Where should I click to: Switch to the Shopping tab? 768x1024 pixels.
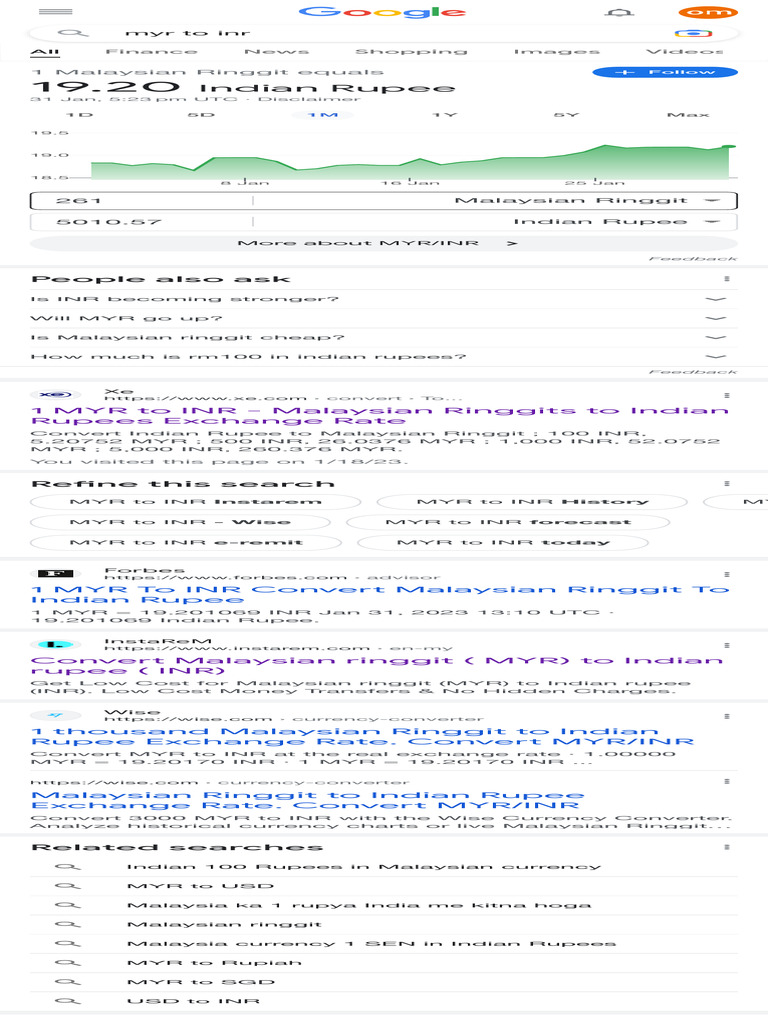click(x=411, y=51)
